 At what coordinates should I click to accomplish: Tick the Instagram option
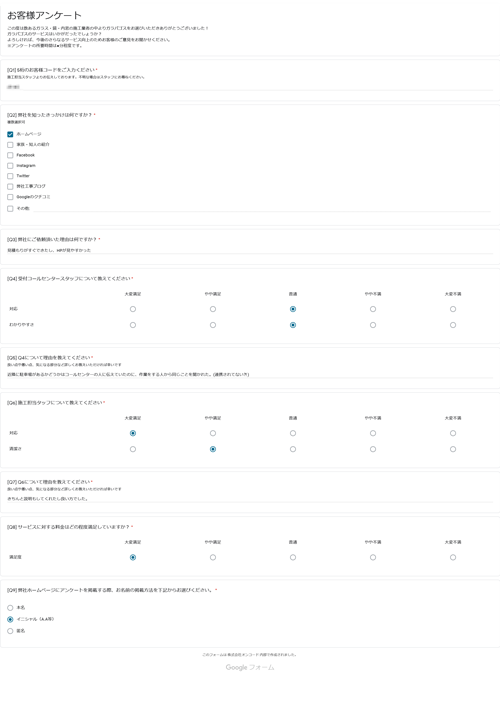click(x=10, y=166)
